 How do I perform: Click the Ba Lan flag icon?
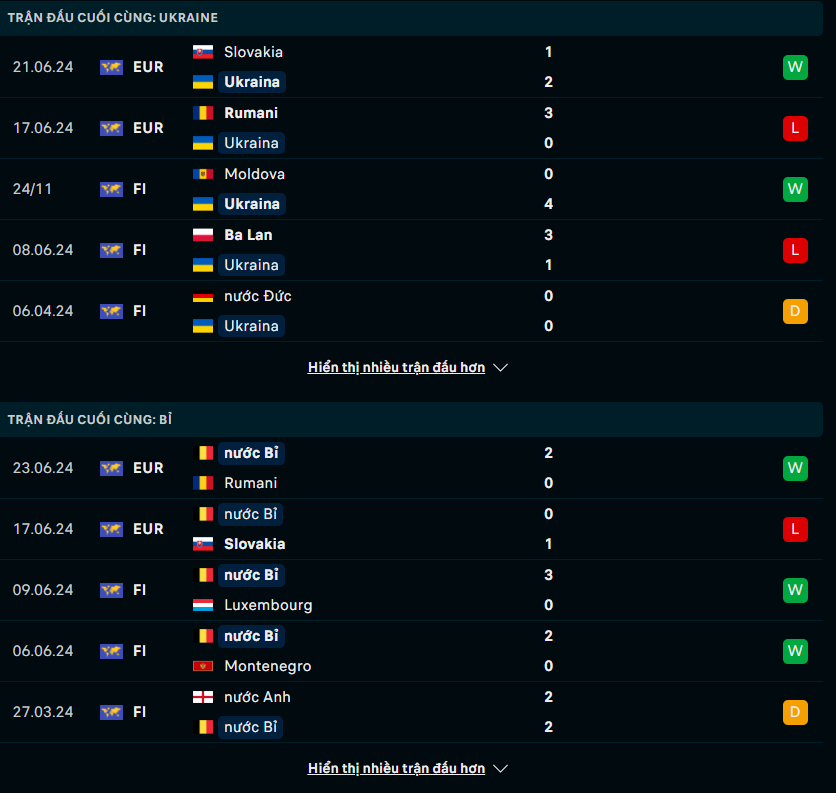(203, 235)
